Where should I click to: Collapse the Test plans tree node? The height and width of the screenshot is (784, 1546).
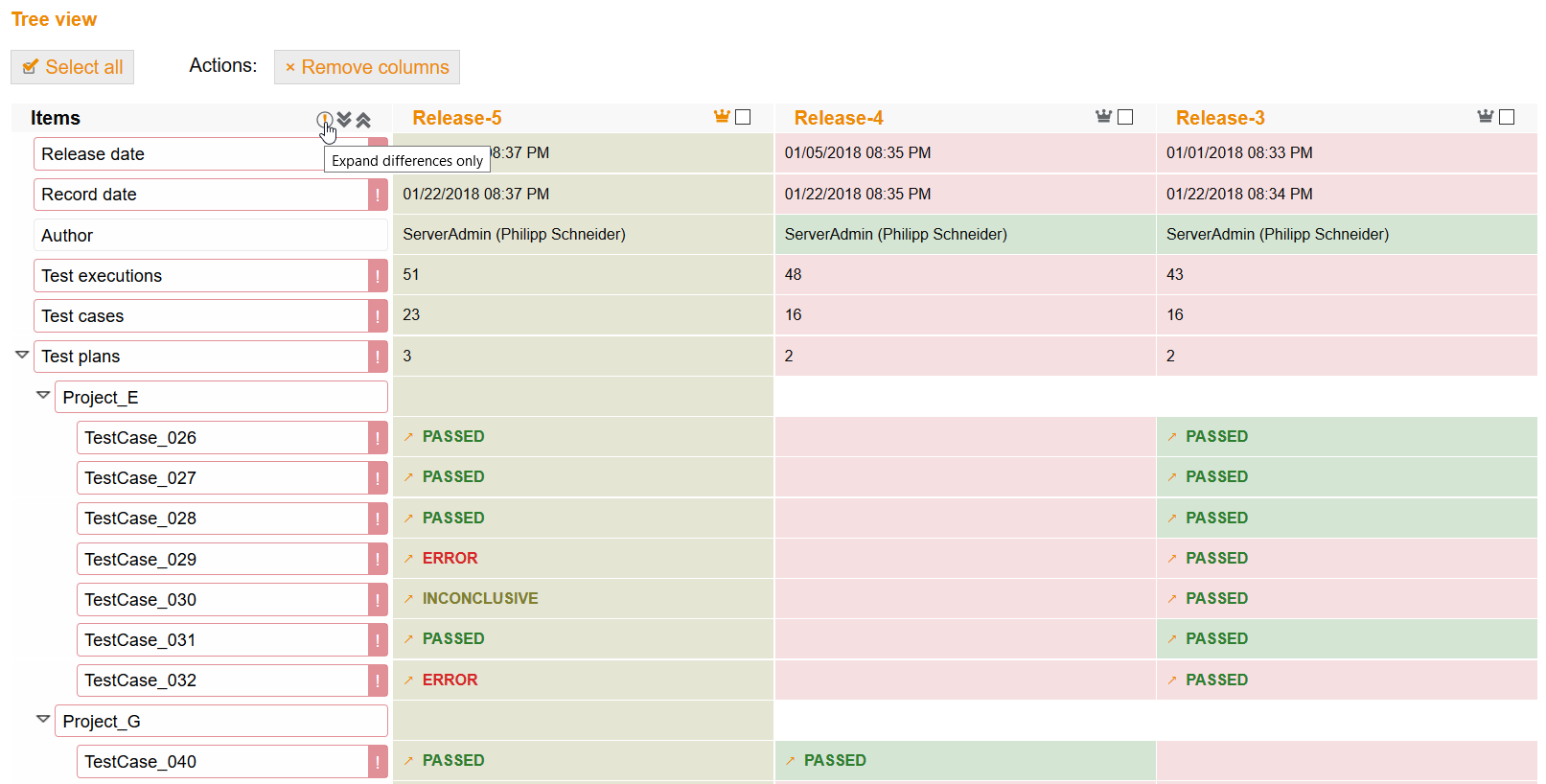[22, 355]
